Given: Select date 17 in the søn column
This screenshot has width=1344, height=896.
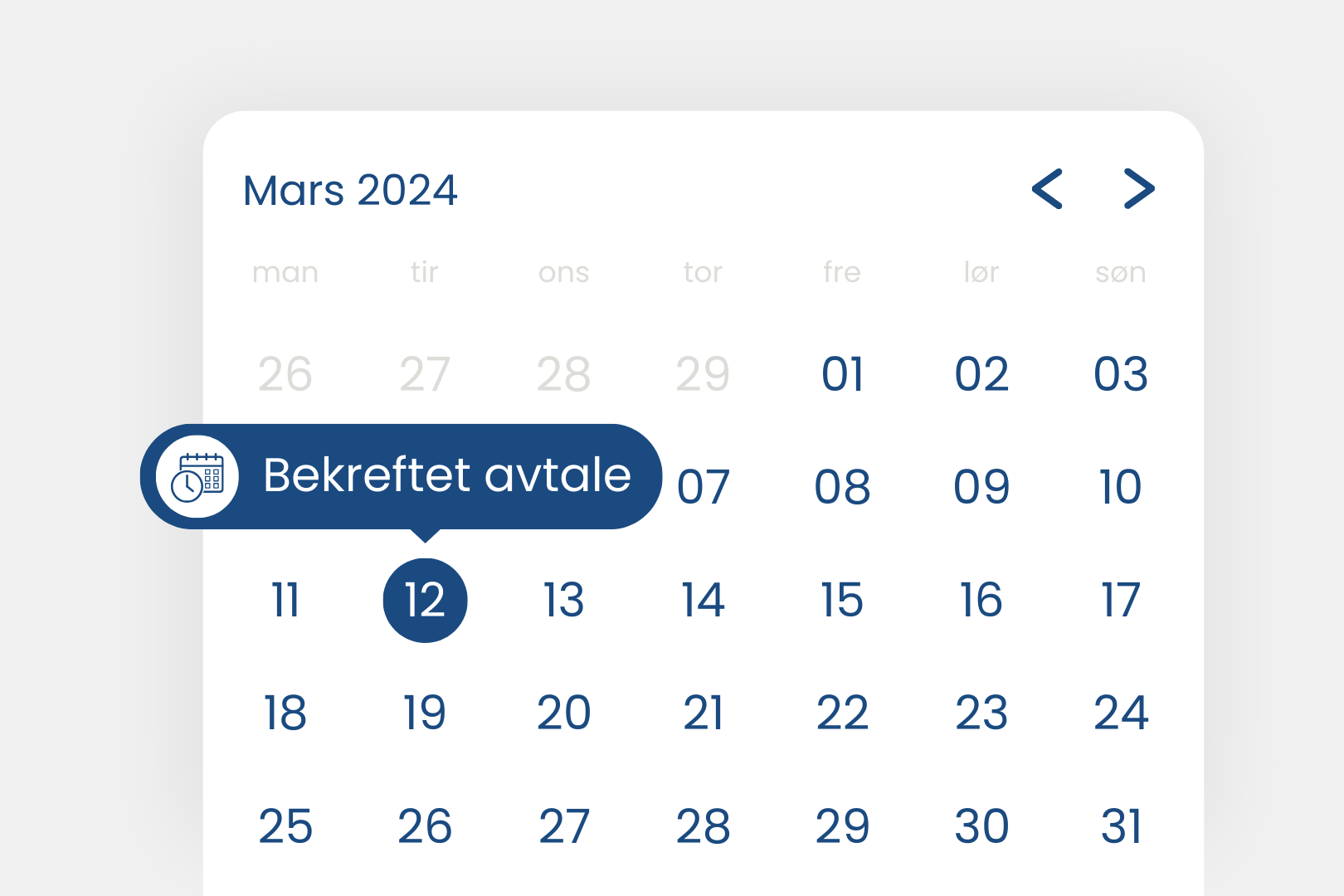Looking at the screenshot, I should pos(1121,600).
